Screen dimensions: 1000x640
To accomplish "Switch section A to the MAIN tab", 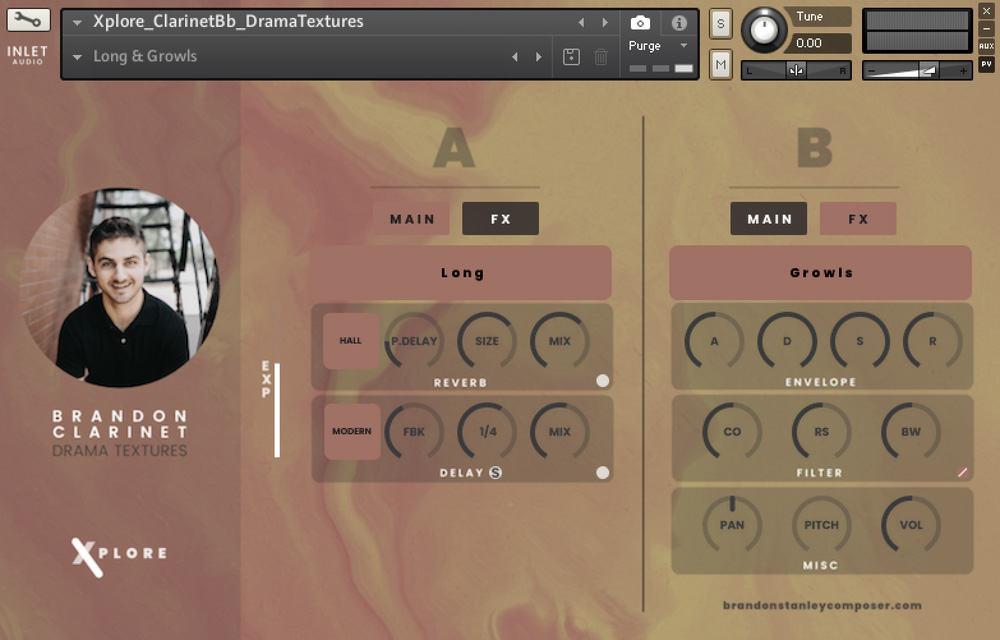I will click(411, 218).
